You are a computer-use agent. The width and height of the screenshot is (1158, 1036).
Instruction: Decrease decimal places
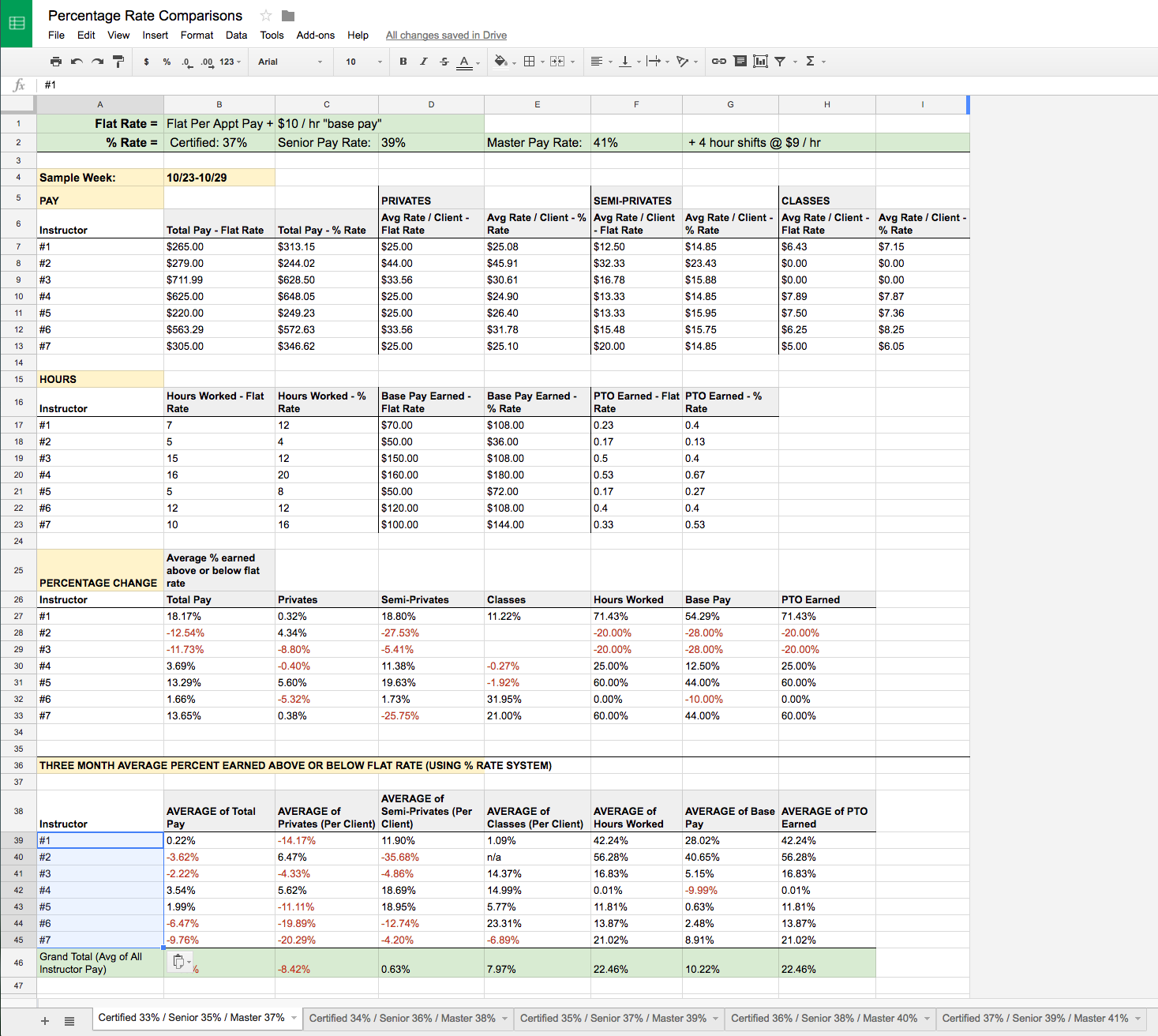[x=186, y=62]
